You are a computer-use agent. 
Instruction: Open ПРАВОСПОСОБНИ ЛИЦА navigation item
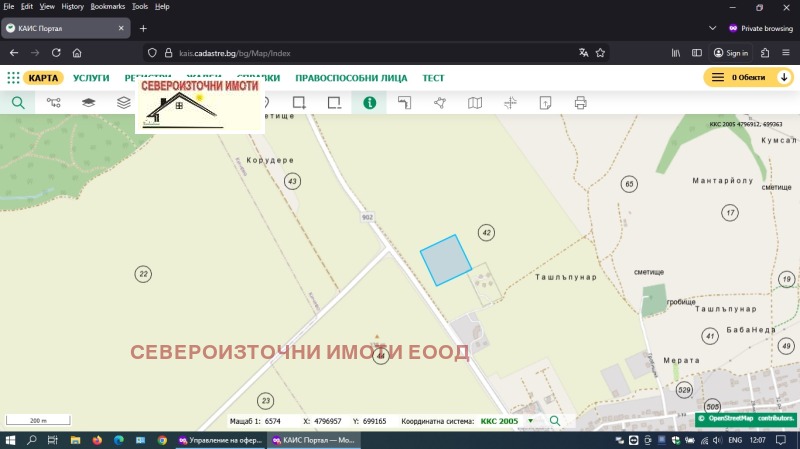pyautogui.click(x=351, y=78)
